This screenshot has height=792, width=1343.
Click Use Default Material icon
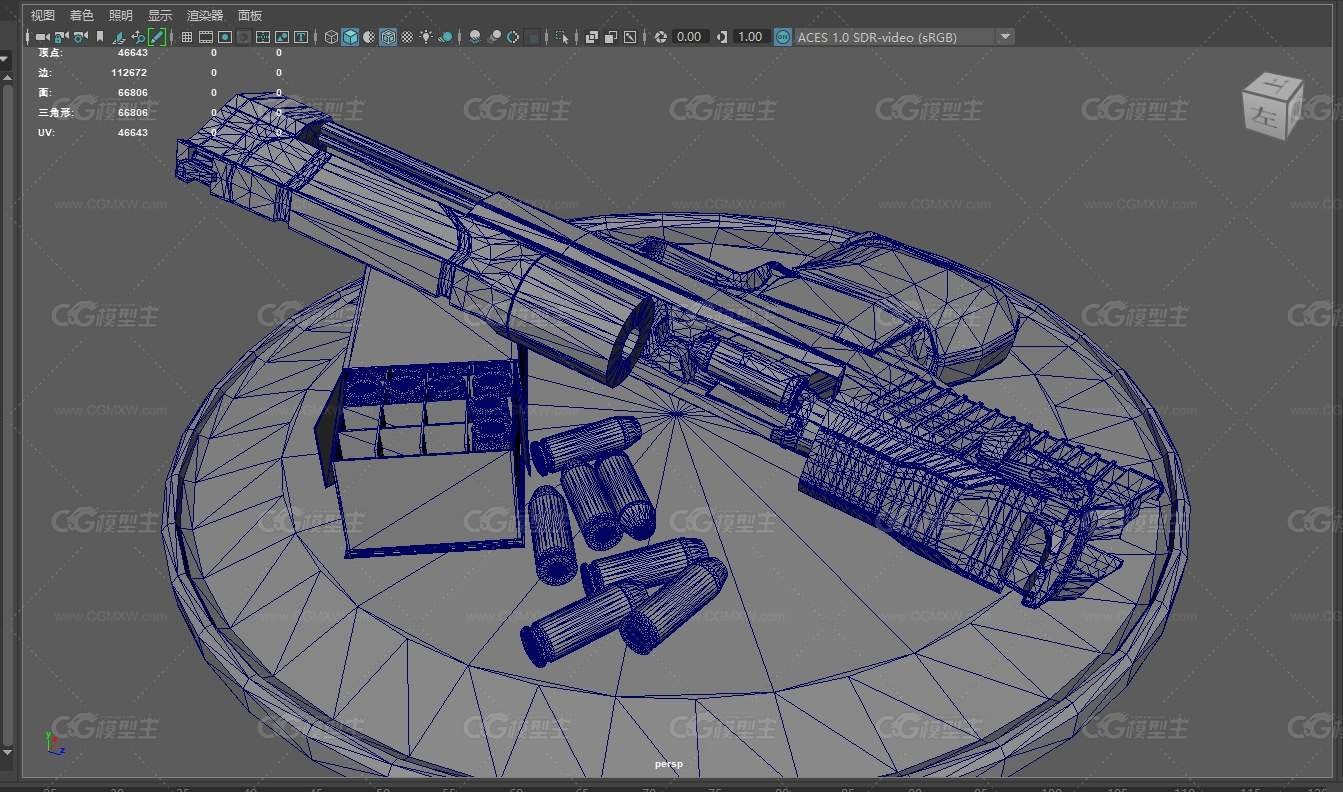(x=369, y=37)
